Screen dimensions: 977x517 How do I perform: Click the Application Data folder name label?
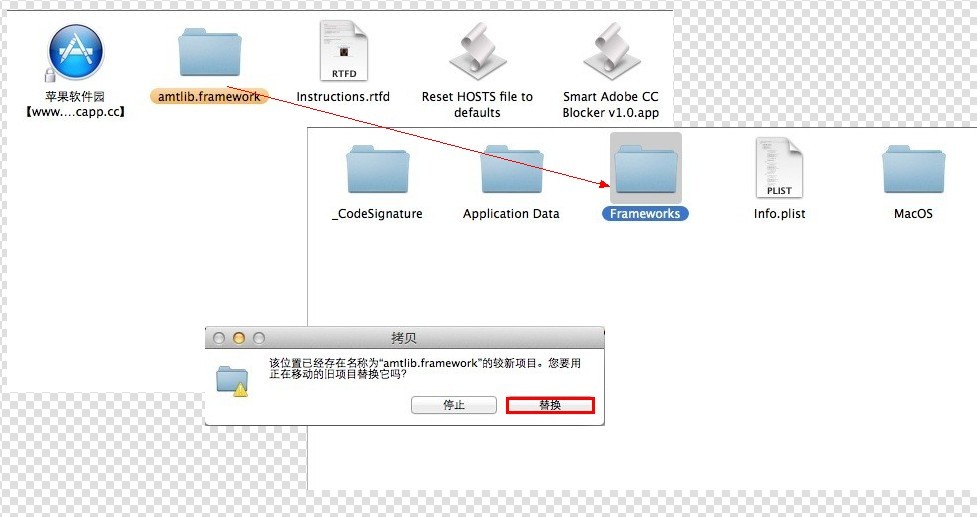coord(511,214)
